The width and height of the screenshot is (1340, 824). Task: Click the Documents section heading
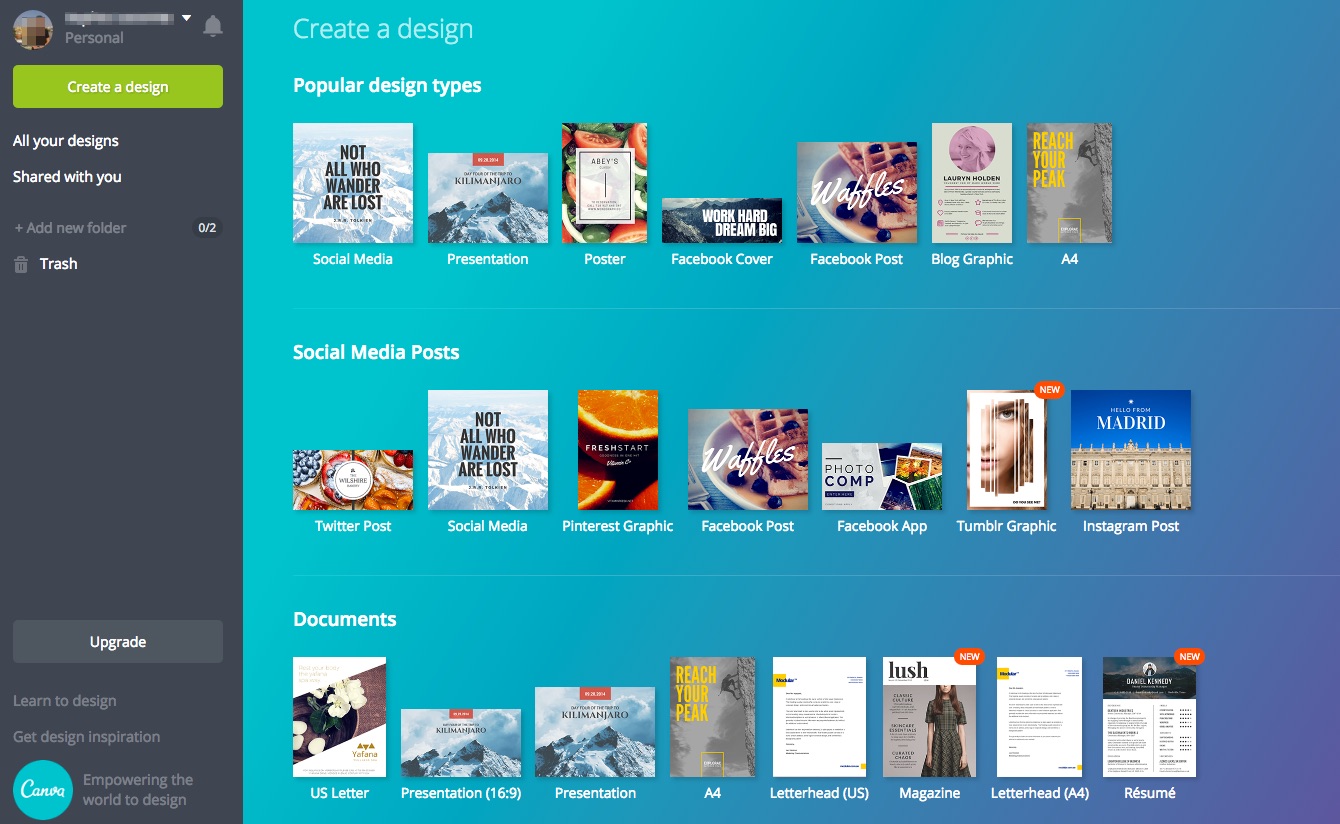pos(344,619)
